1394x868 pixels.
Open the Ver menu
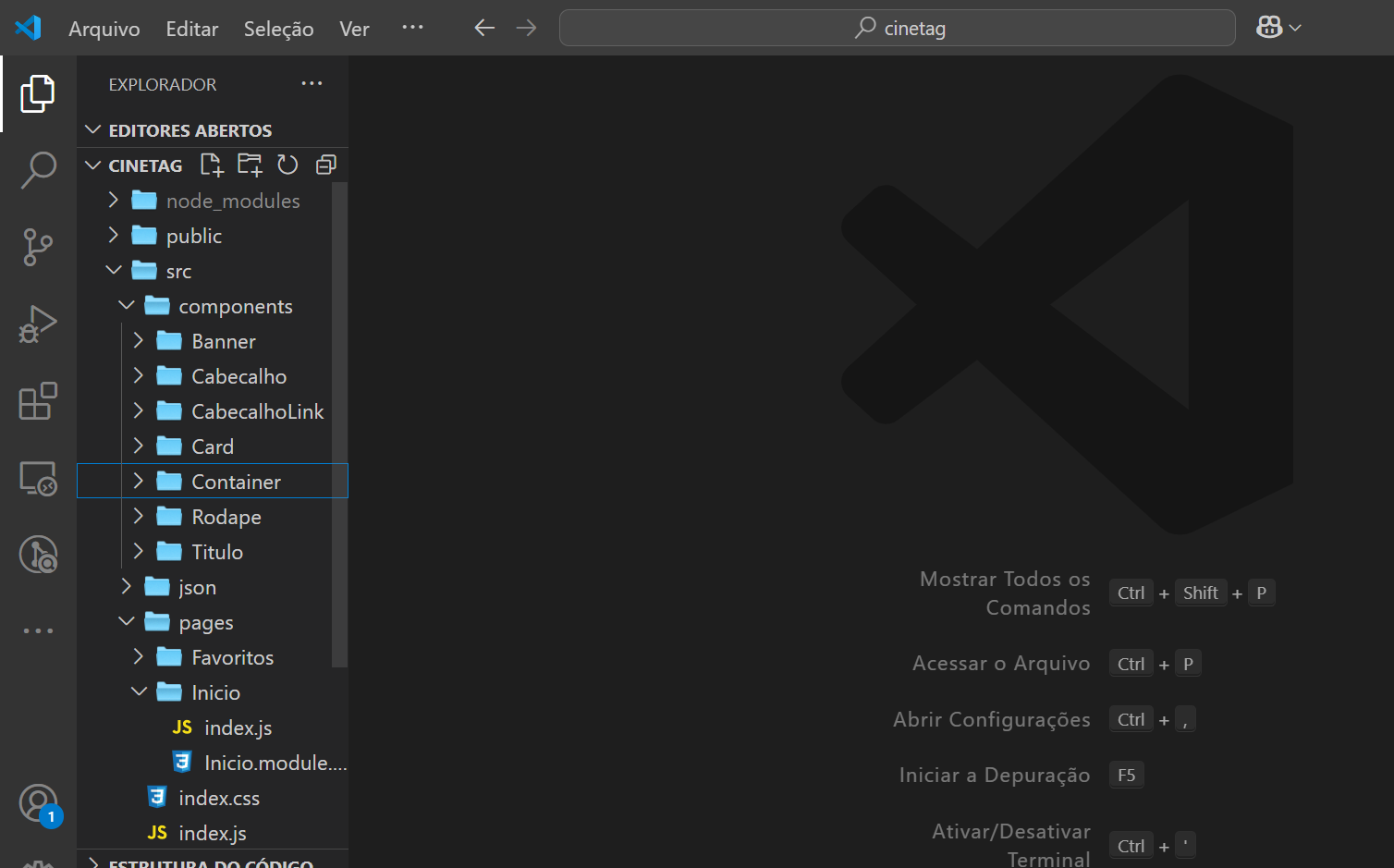[354, 29]
